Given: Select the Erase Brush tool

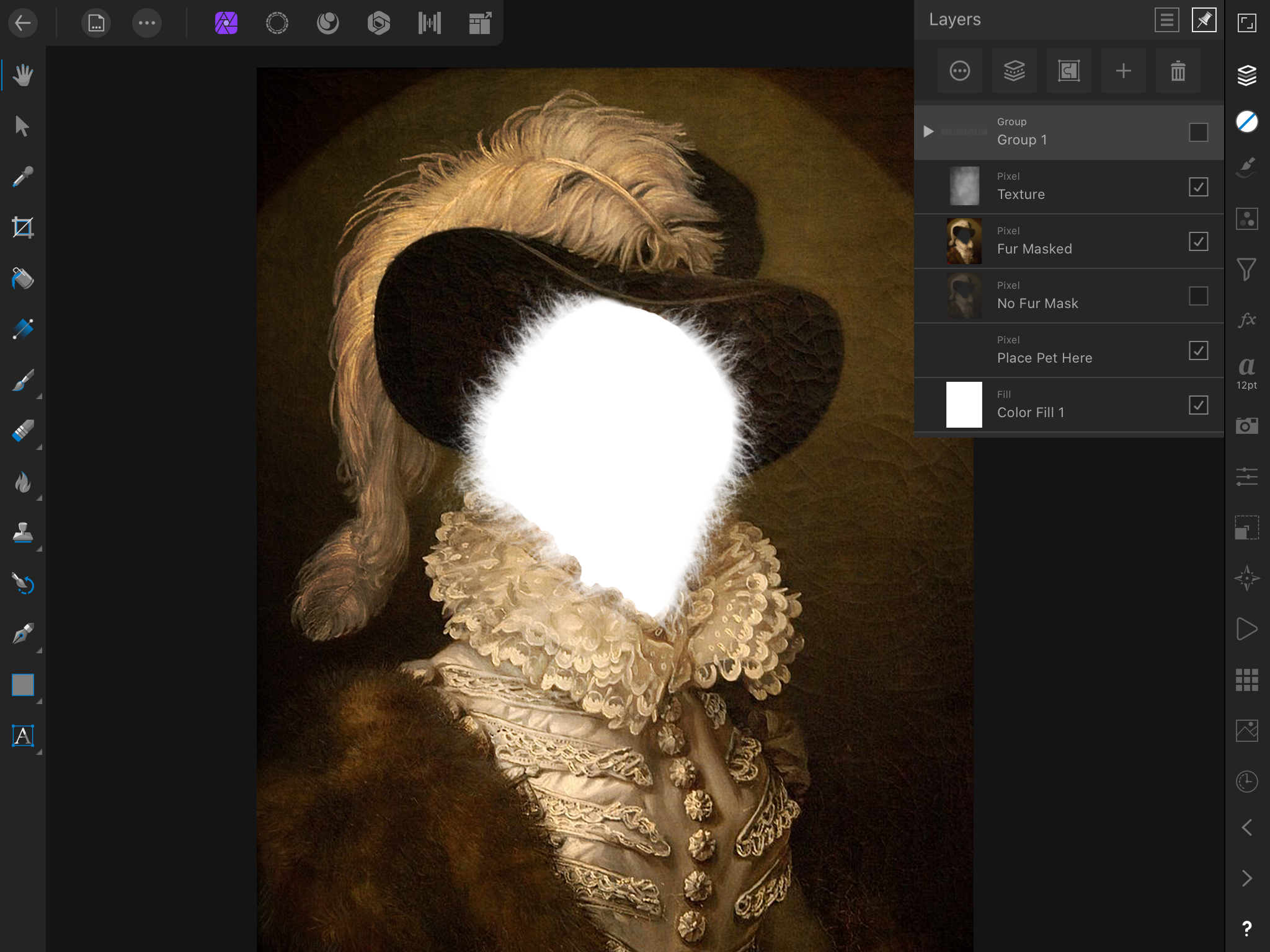Looking at the screenshot, I should 23,431.
